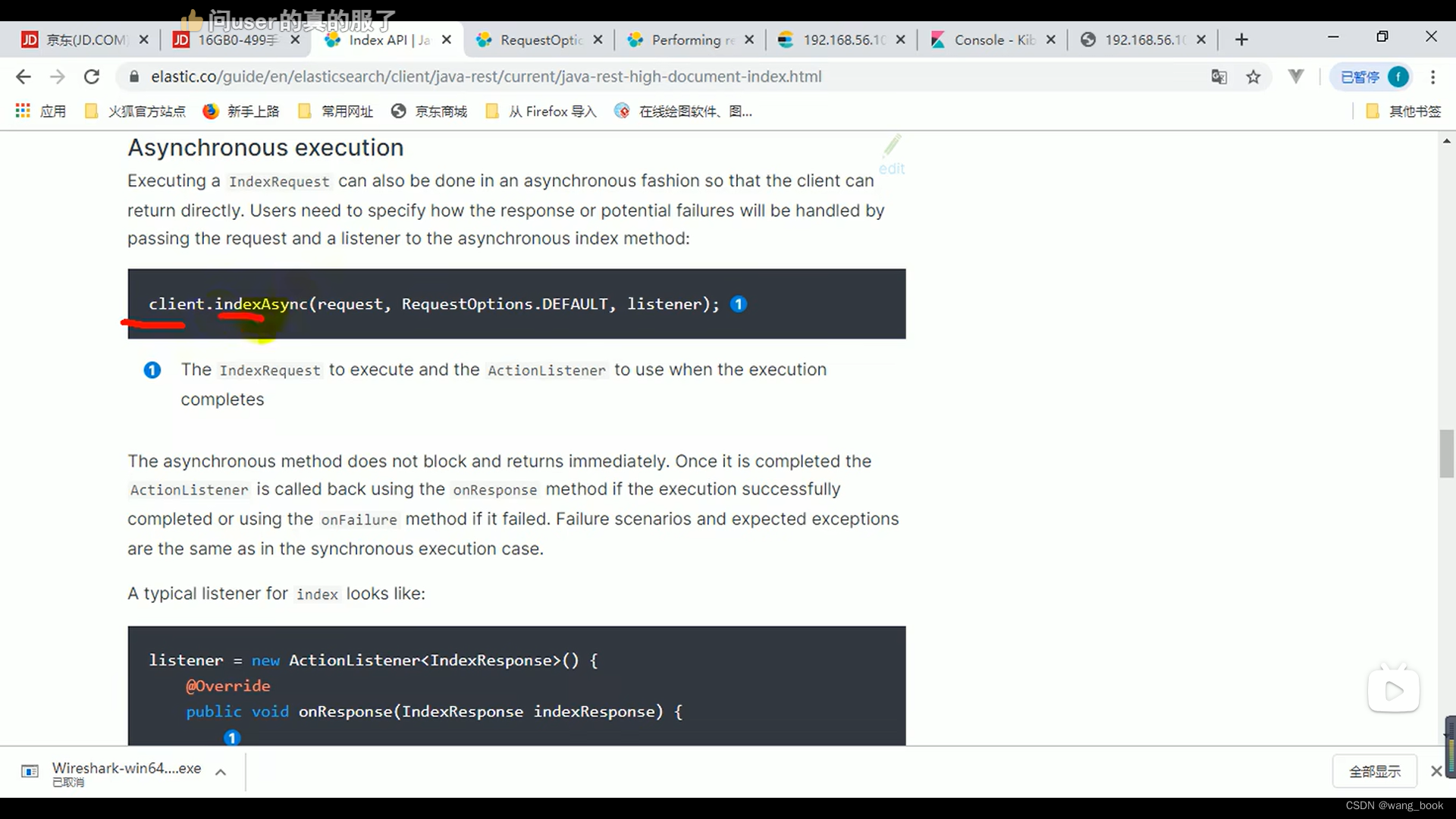Go back with the browser back arrow
Viewport: 1456px width, 819px height.
point(24,77)
